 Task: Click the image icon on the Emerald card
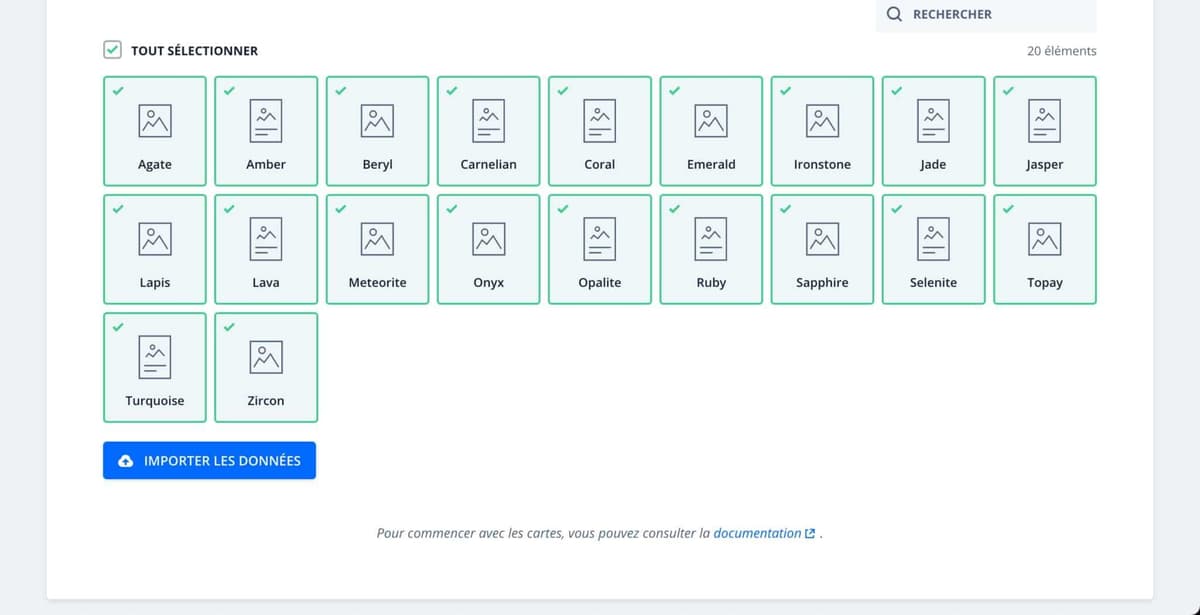710,122
